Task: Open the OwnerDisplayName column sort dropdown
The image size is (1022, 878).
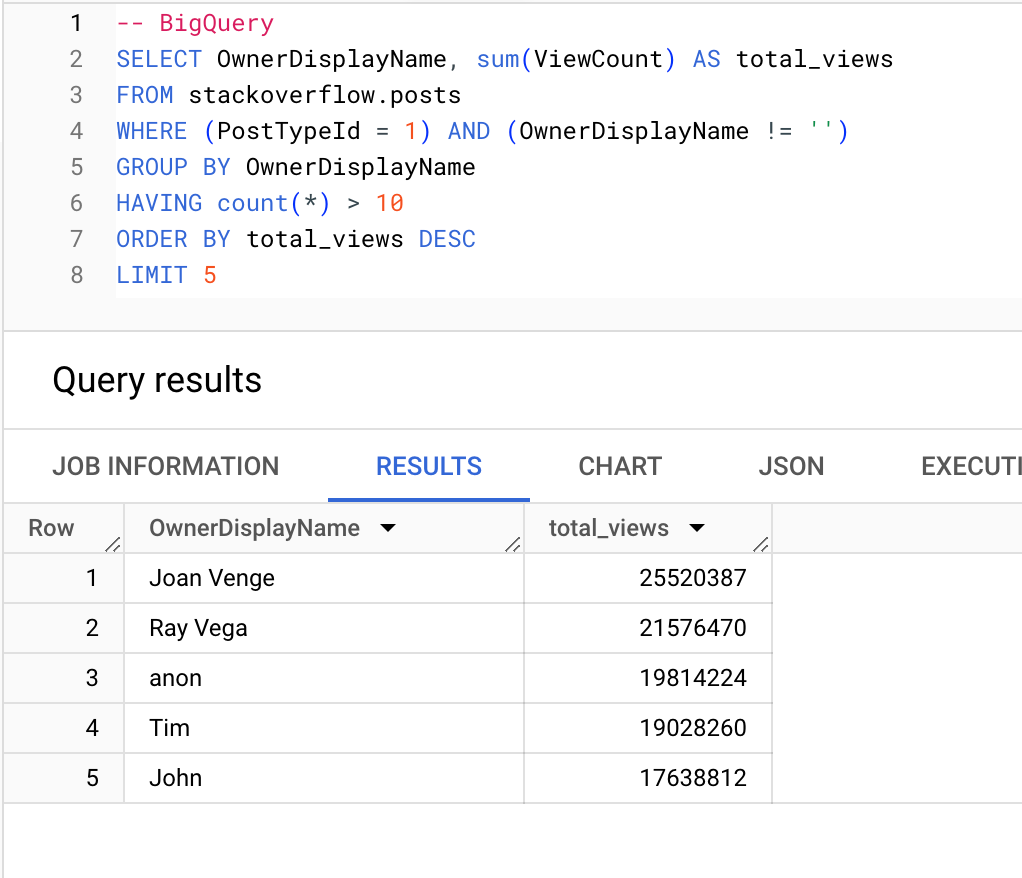Action: tap(388, 528)
